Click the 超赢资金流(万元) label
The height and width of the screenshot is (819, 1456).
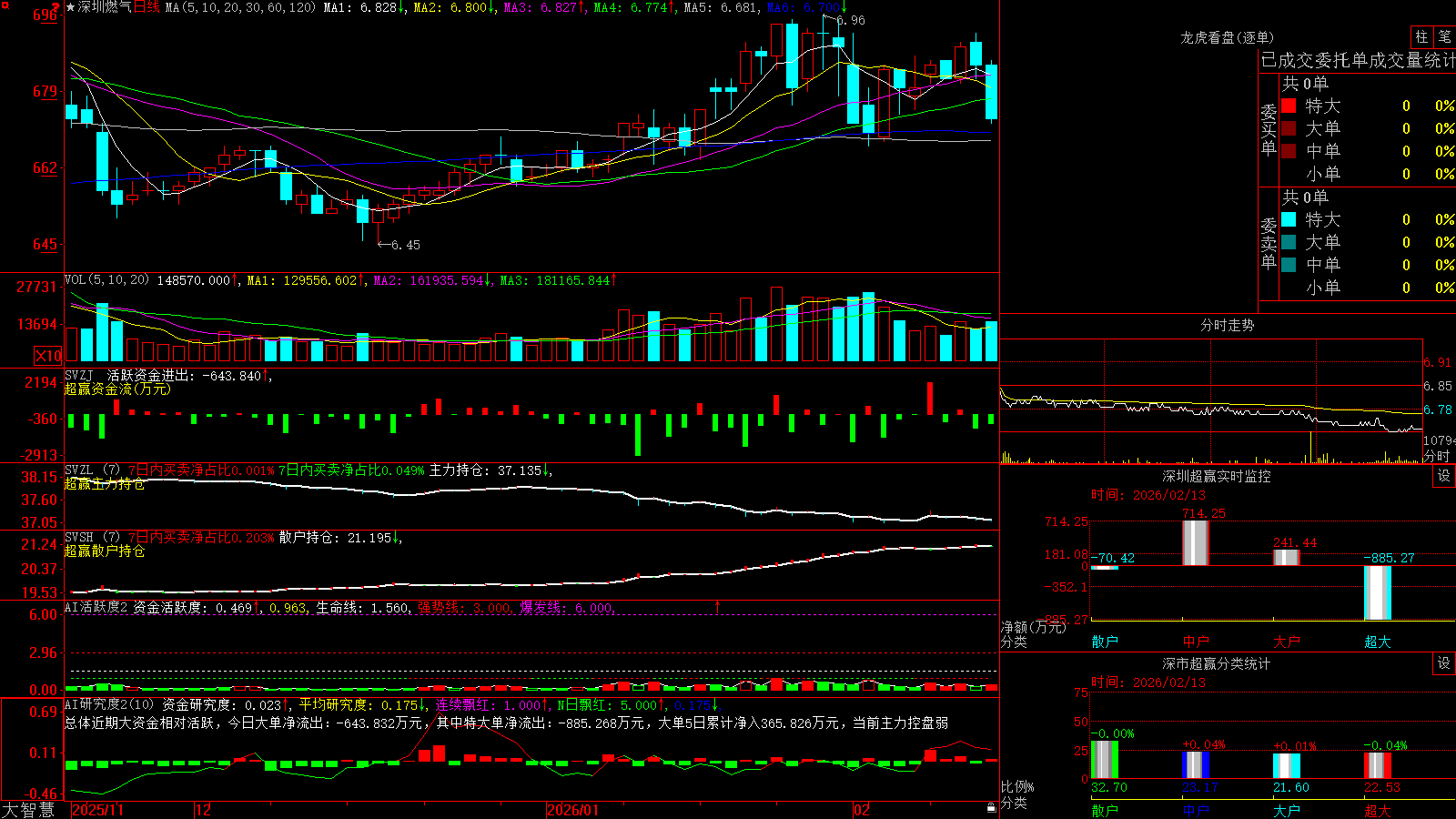click(x=117, y=389)
